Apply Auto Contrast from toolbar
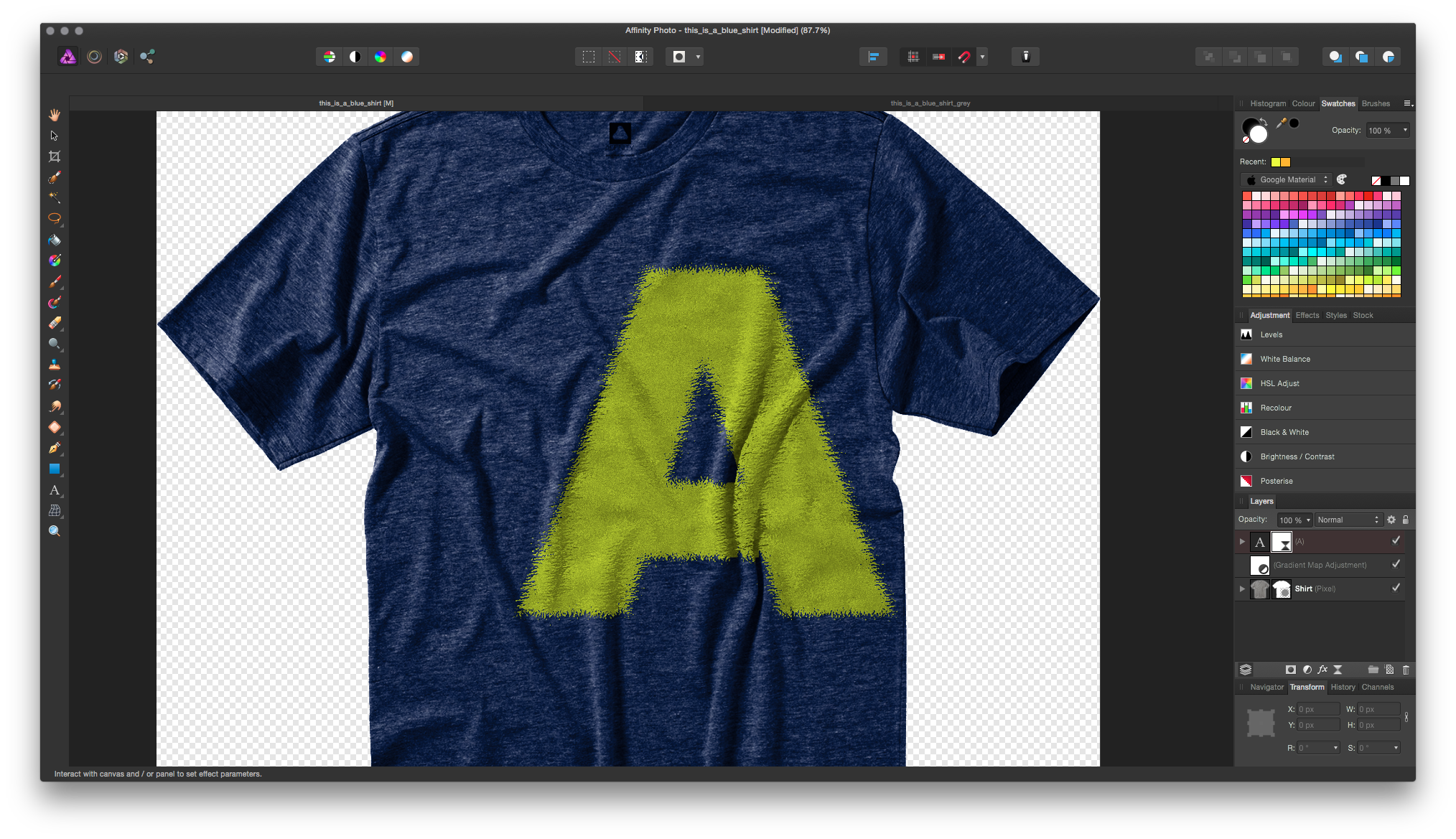This screenshot has height=839, width=1456. tap(355, 57)
